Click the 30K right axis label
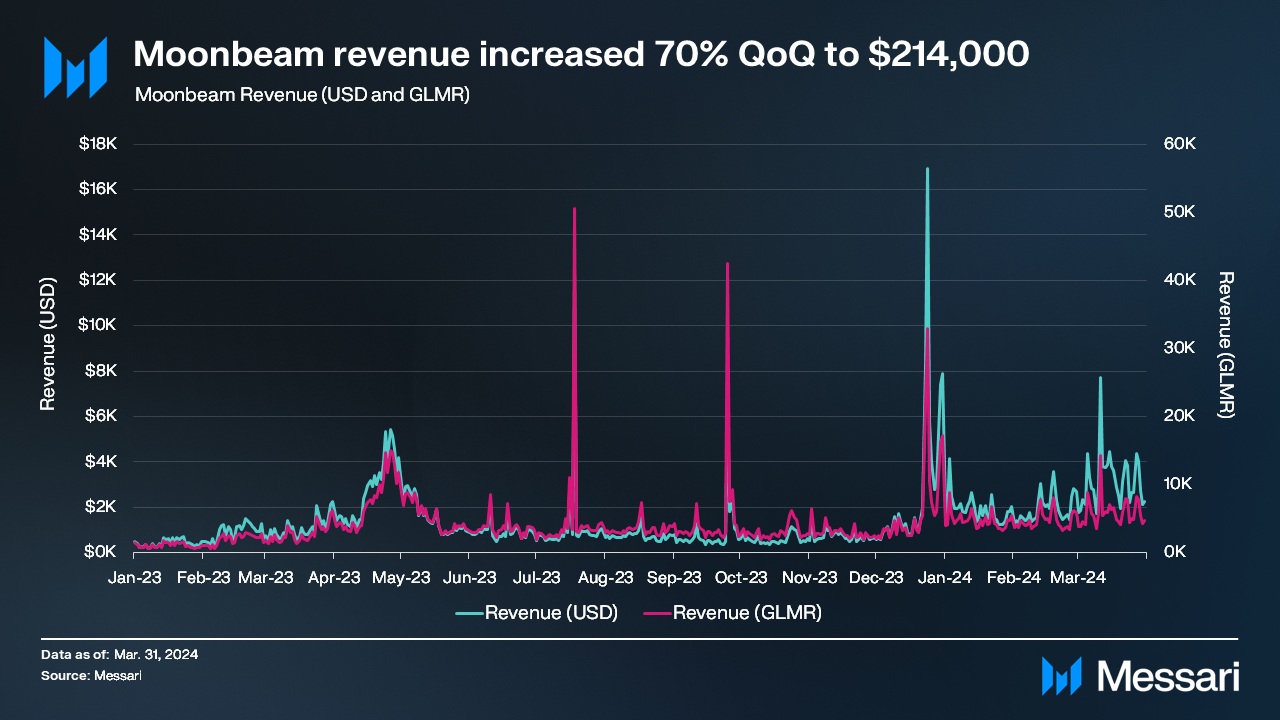 pyautogui.click(x=1180, y=348)
